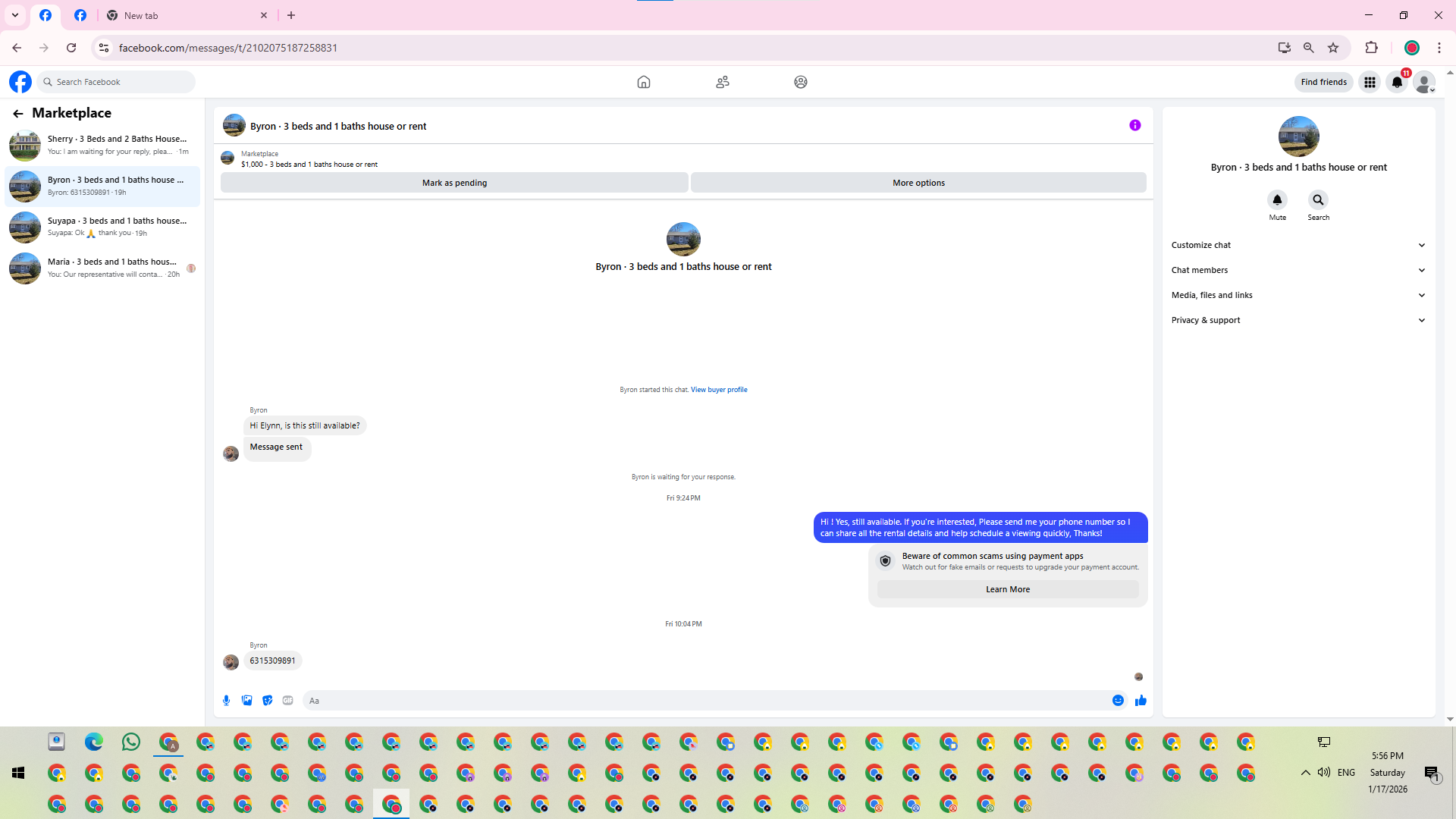
Task: Open the sticker picker icon
Action: click(x=267, y=701)
